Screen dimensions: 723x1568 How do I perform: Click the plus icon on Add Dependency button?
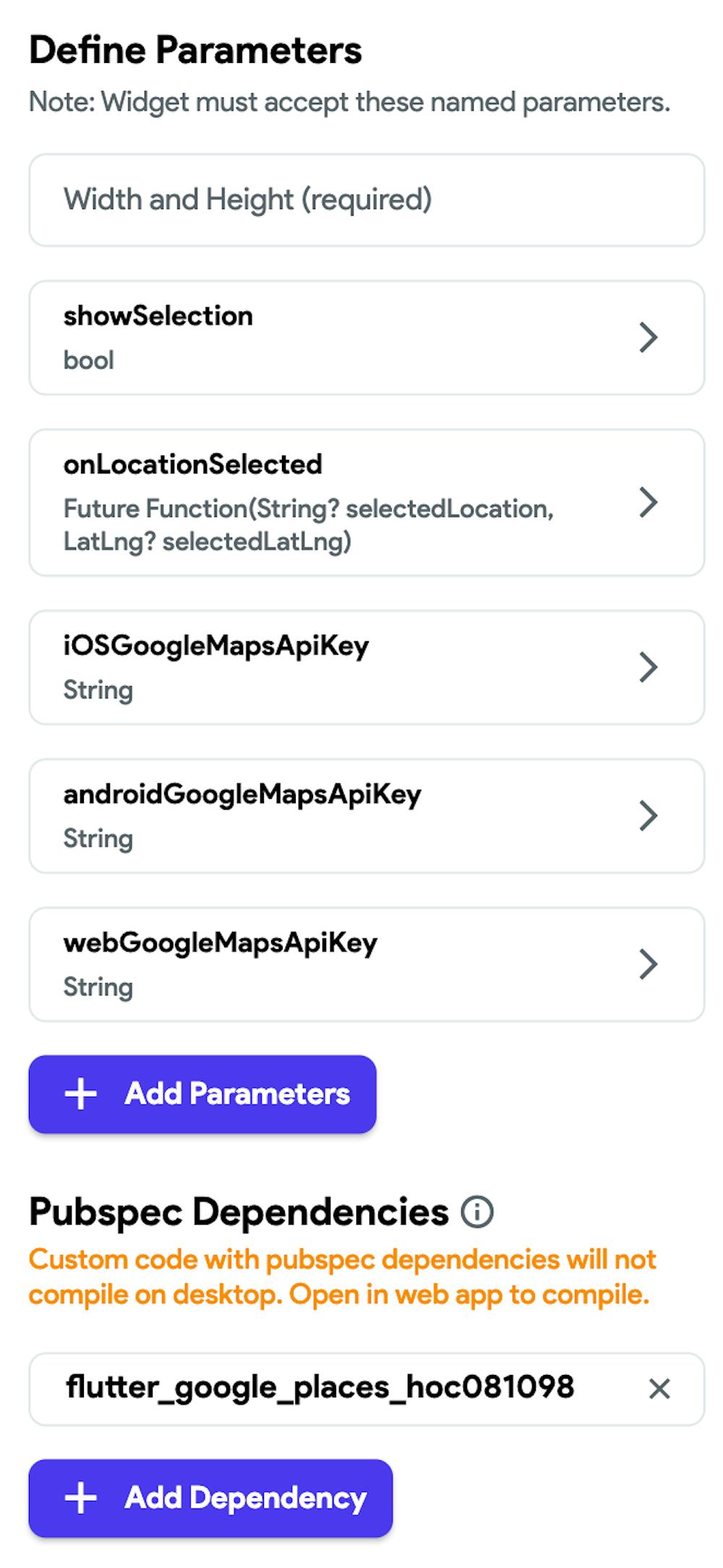coord(82,1499)
